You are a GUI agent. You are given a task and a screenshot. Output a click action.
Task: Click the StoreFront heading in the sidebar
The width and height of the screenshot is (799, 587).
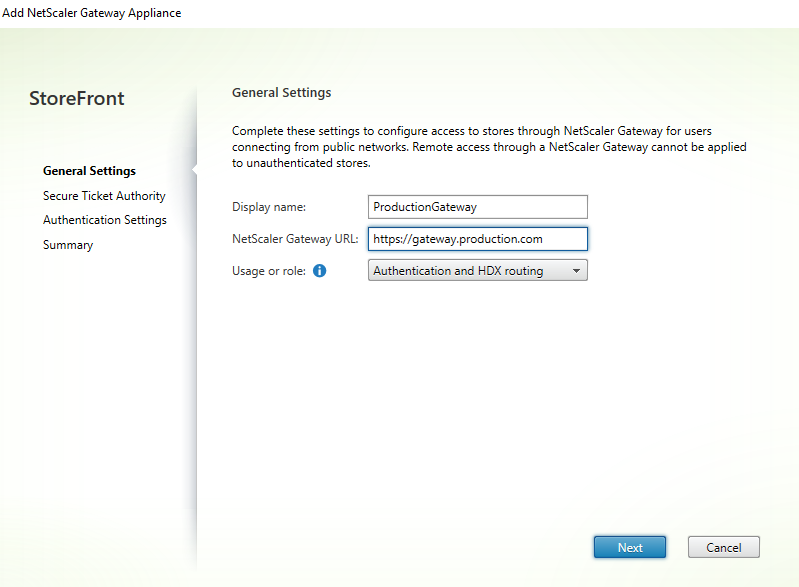click(77, 98)
